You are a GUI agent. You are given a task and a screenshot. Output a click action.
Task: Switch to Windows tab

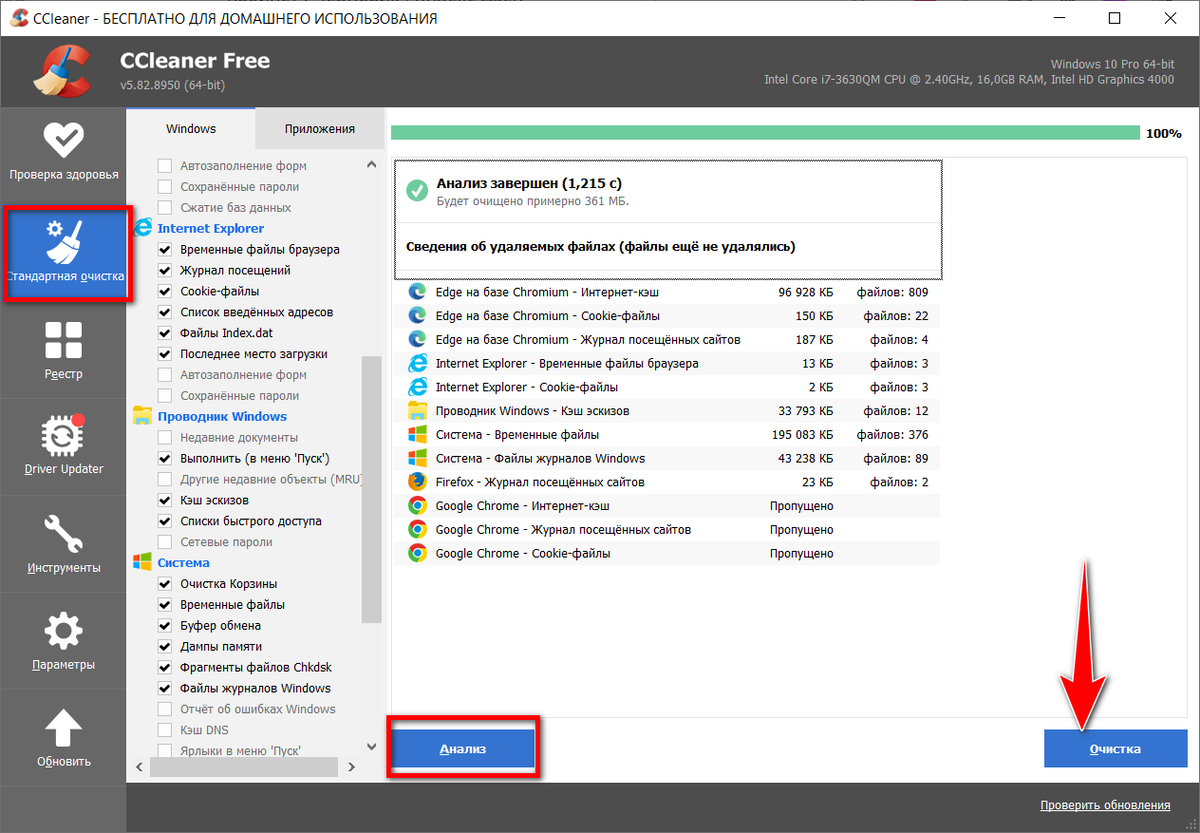191,129
